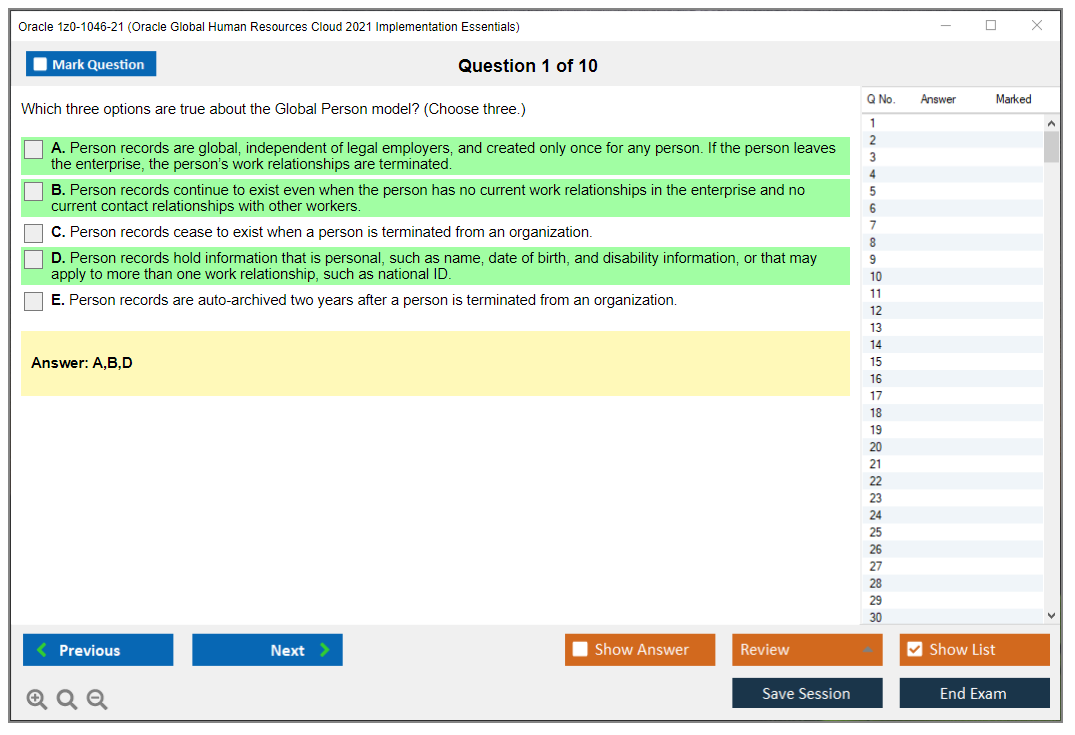Minimize the exam window
The height and width of the screenshot is (735, 1075).
point(945,26)
